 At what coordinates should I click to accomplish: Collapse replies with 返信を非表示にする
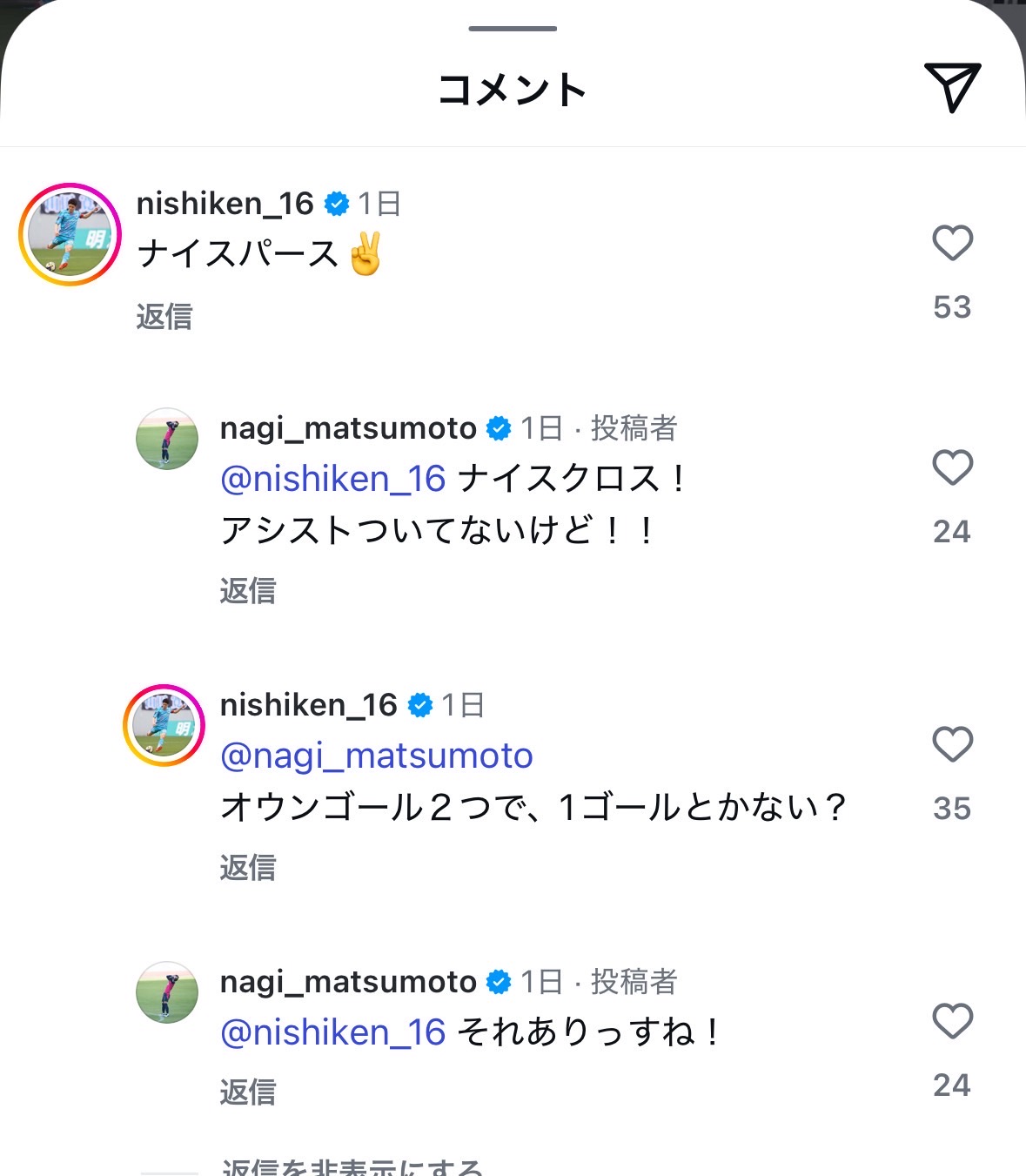tap(352, 1166)
